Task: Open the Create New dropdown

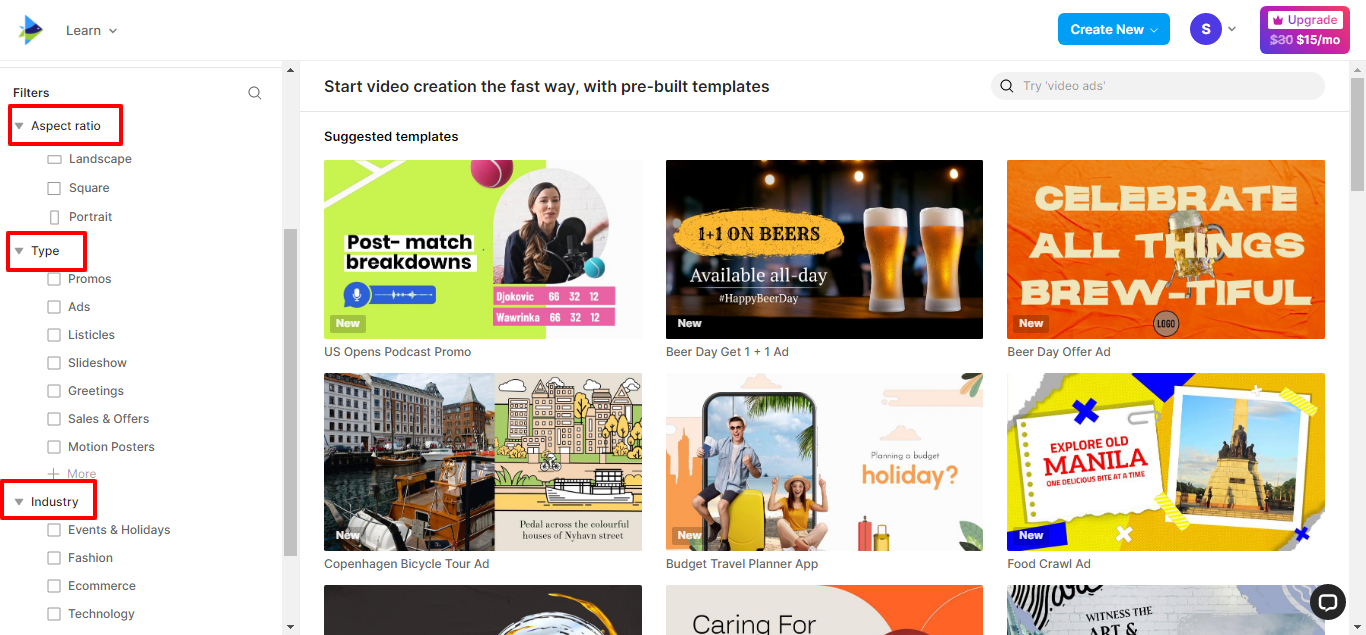Action: pos(1114,29)
